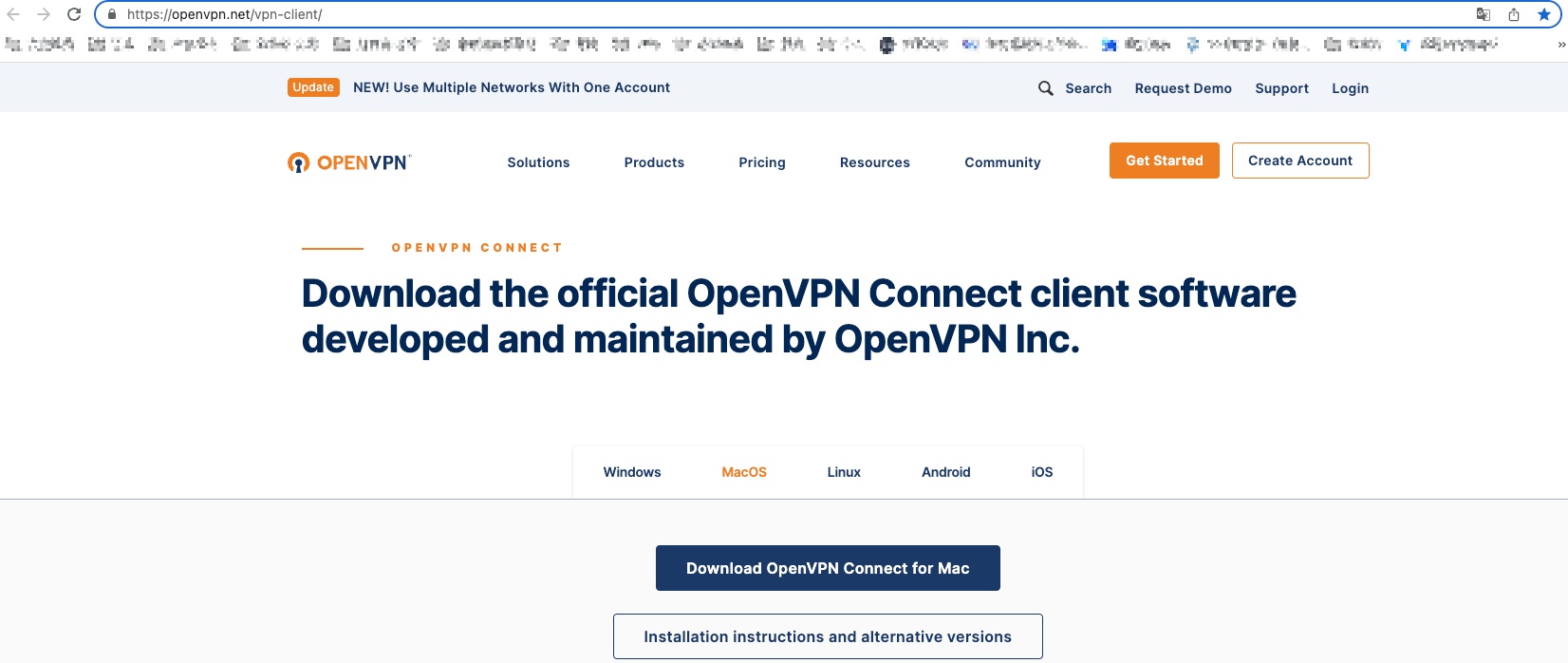This screenshot has height=663, width=1568.
Task: Select the MacOS tab
Action: [744, 472]
